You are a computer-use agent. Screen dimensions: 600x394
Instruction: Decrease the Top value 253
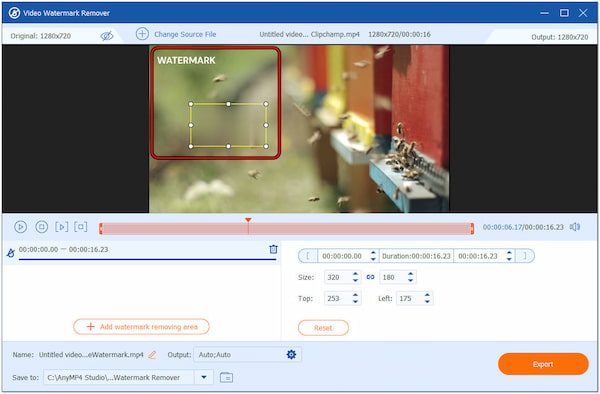point(355,301)
